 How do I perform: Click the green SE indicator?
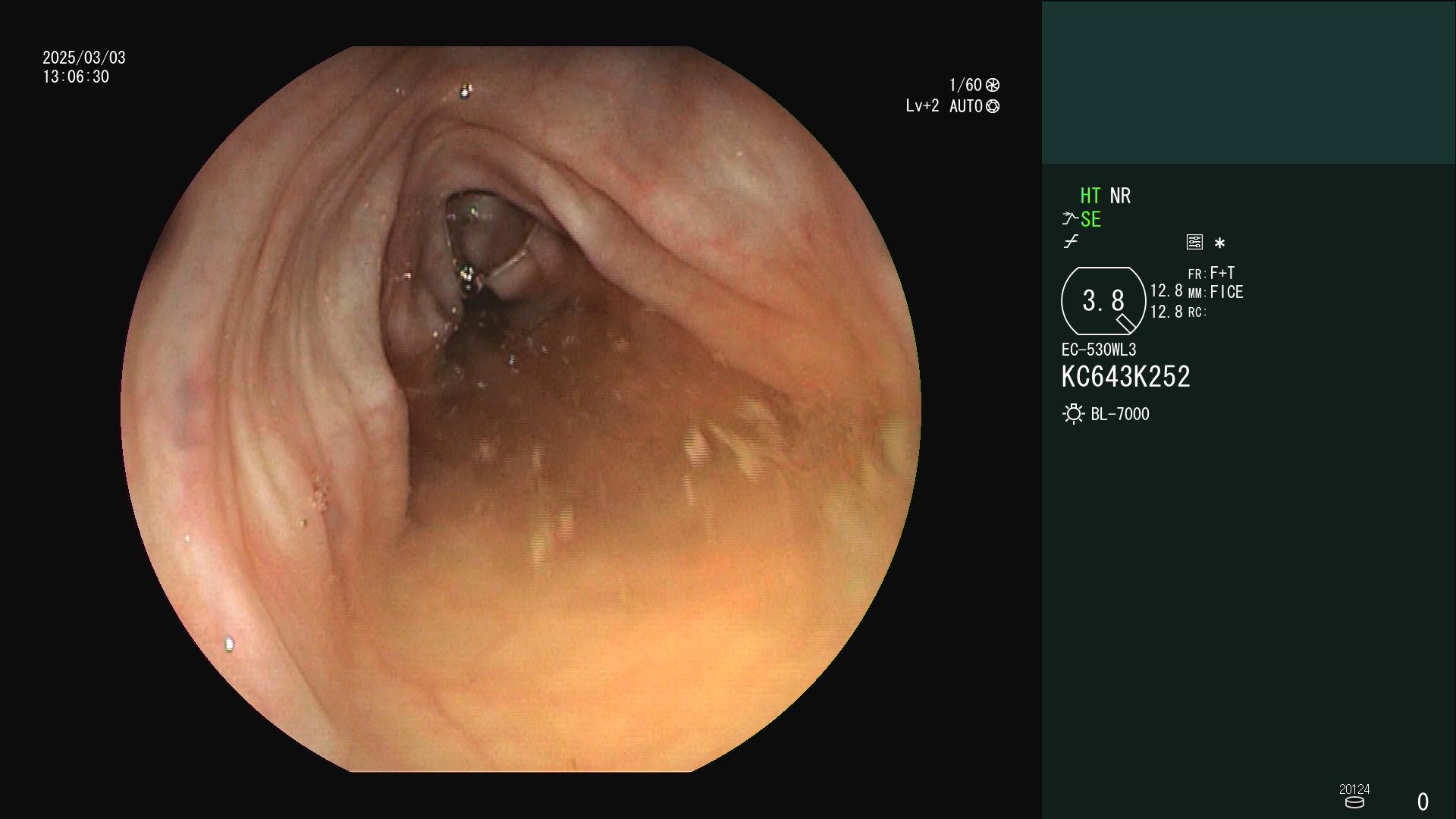pos(1090,220)
